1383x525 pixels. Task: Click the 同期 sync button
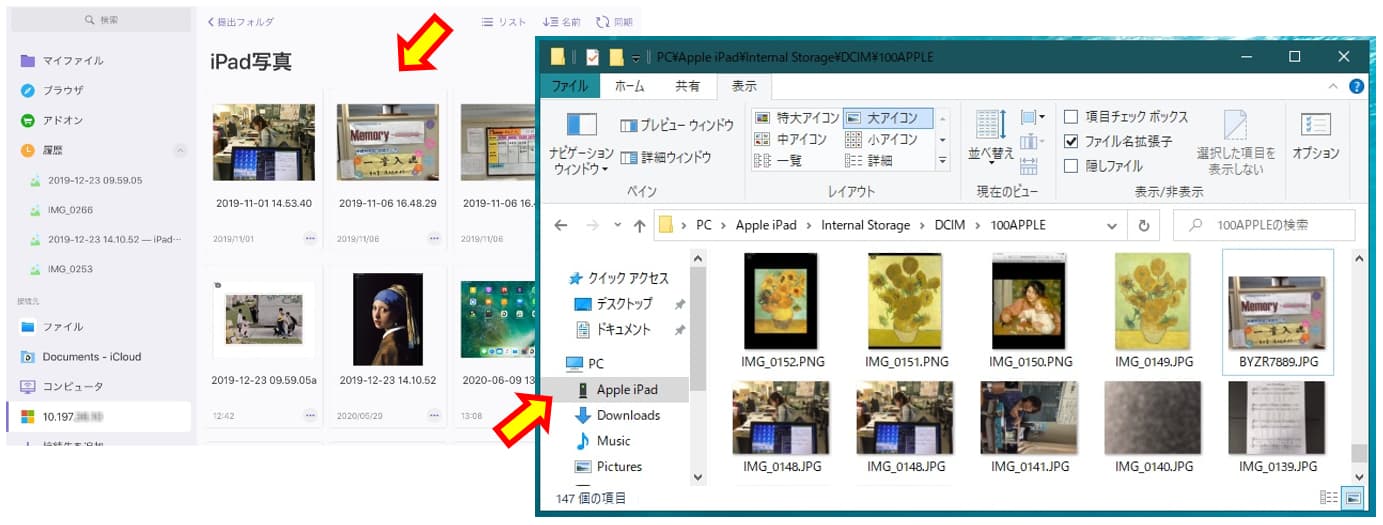[614, 22]
